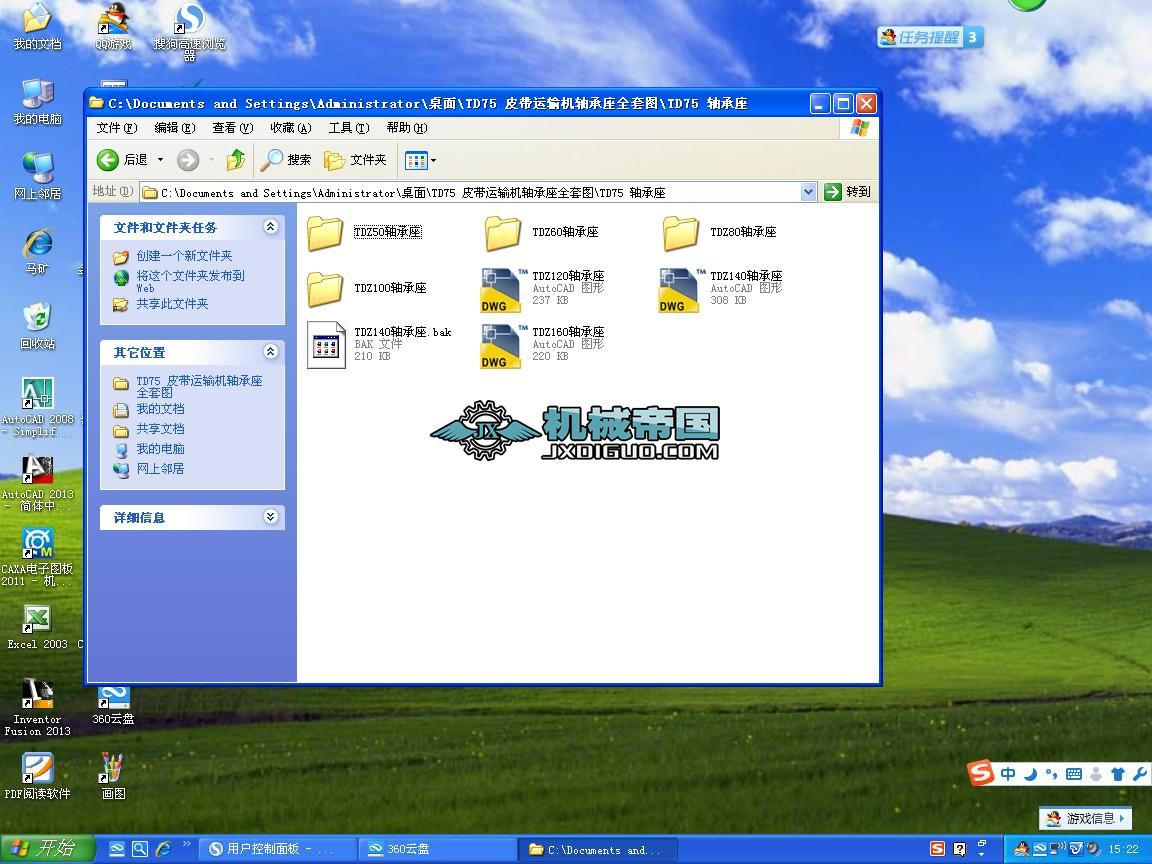
Task: Select 360云盘 desktop icon
Action: (114, 705)
